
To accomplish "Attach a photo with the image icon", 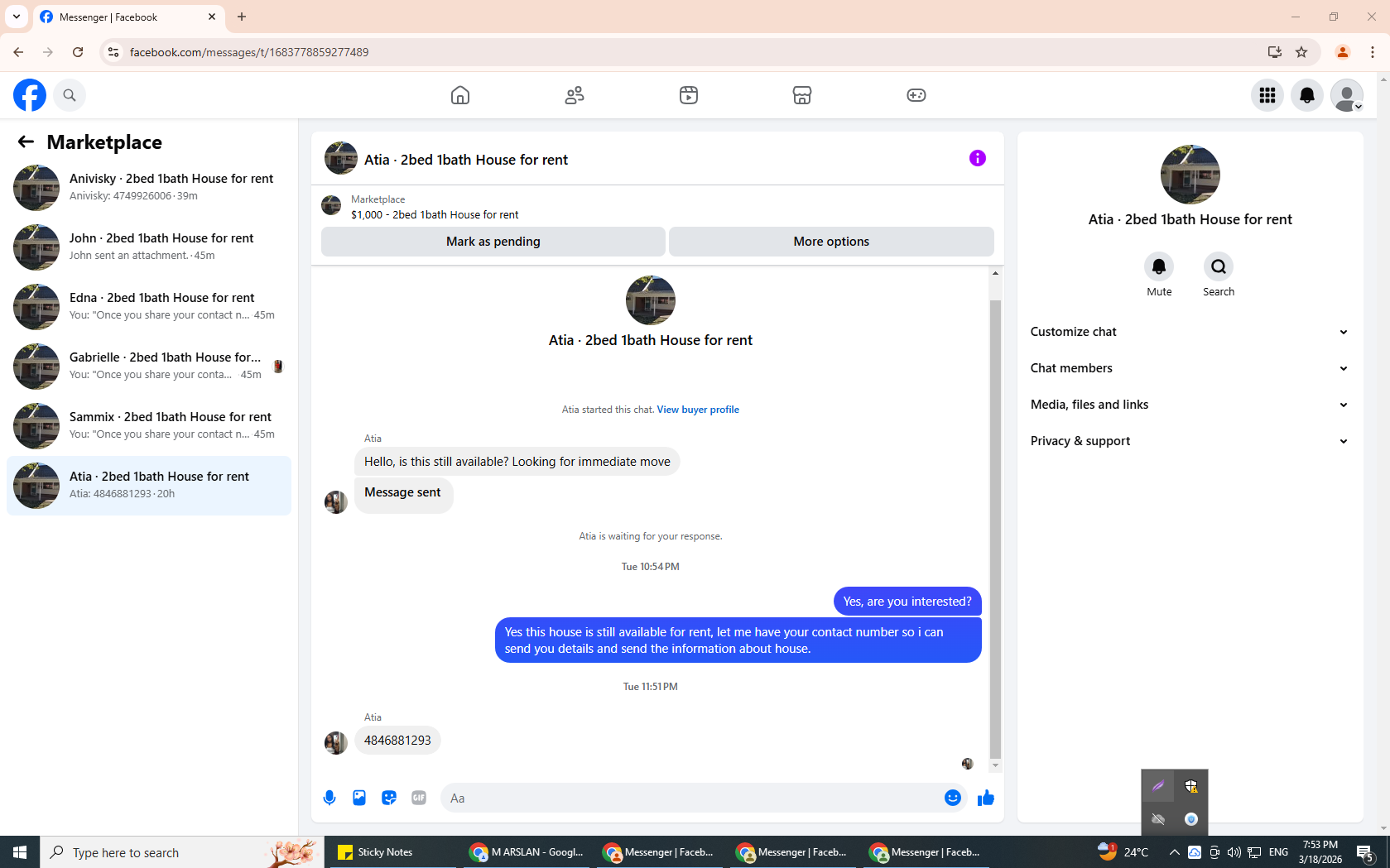I will pos(359,798).
